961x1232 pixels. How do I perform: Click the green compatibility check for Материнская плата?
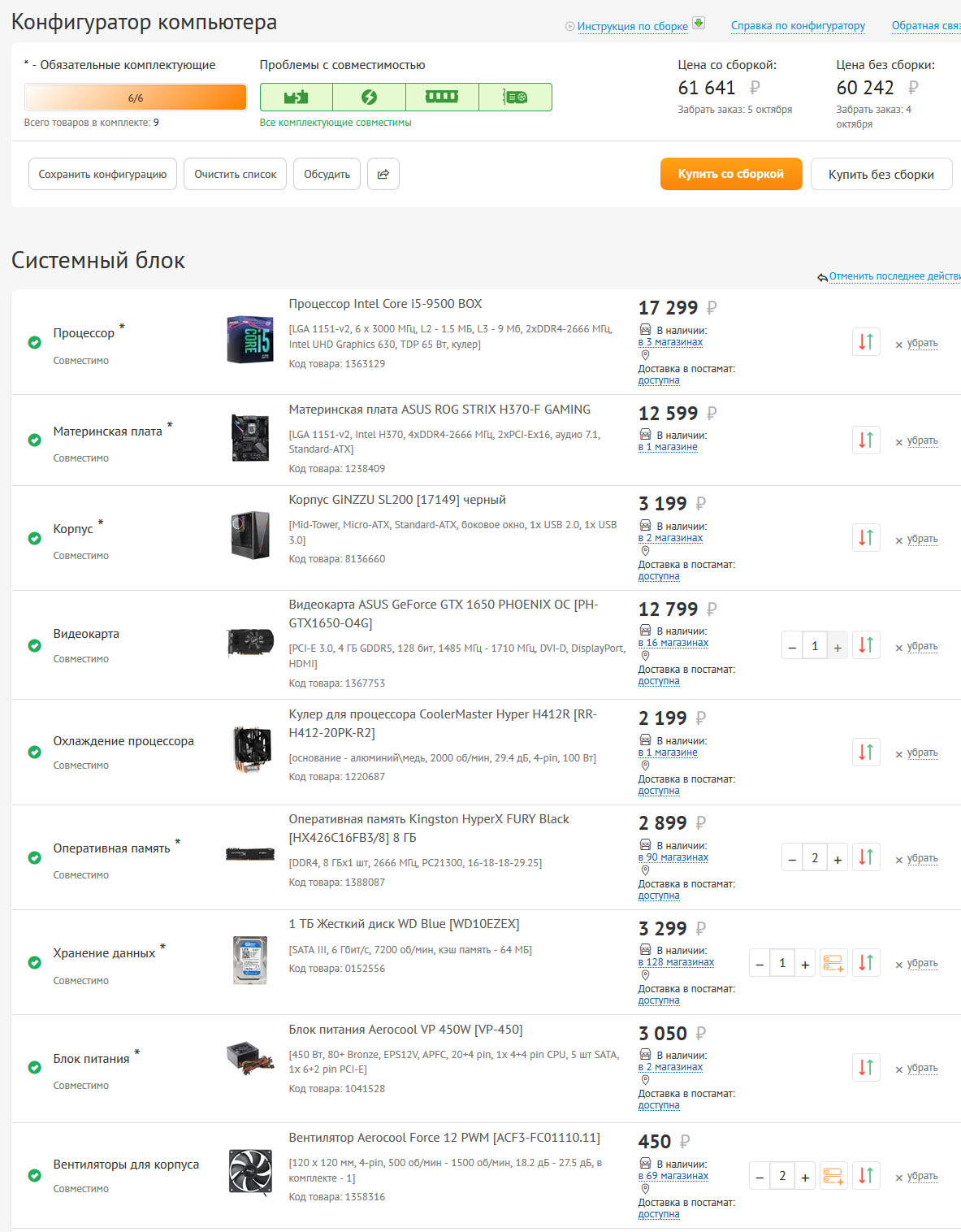coord(35,440)
